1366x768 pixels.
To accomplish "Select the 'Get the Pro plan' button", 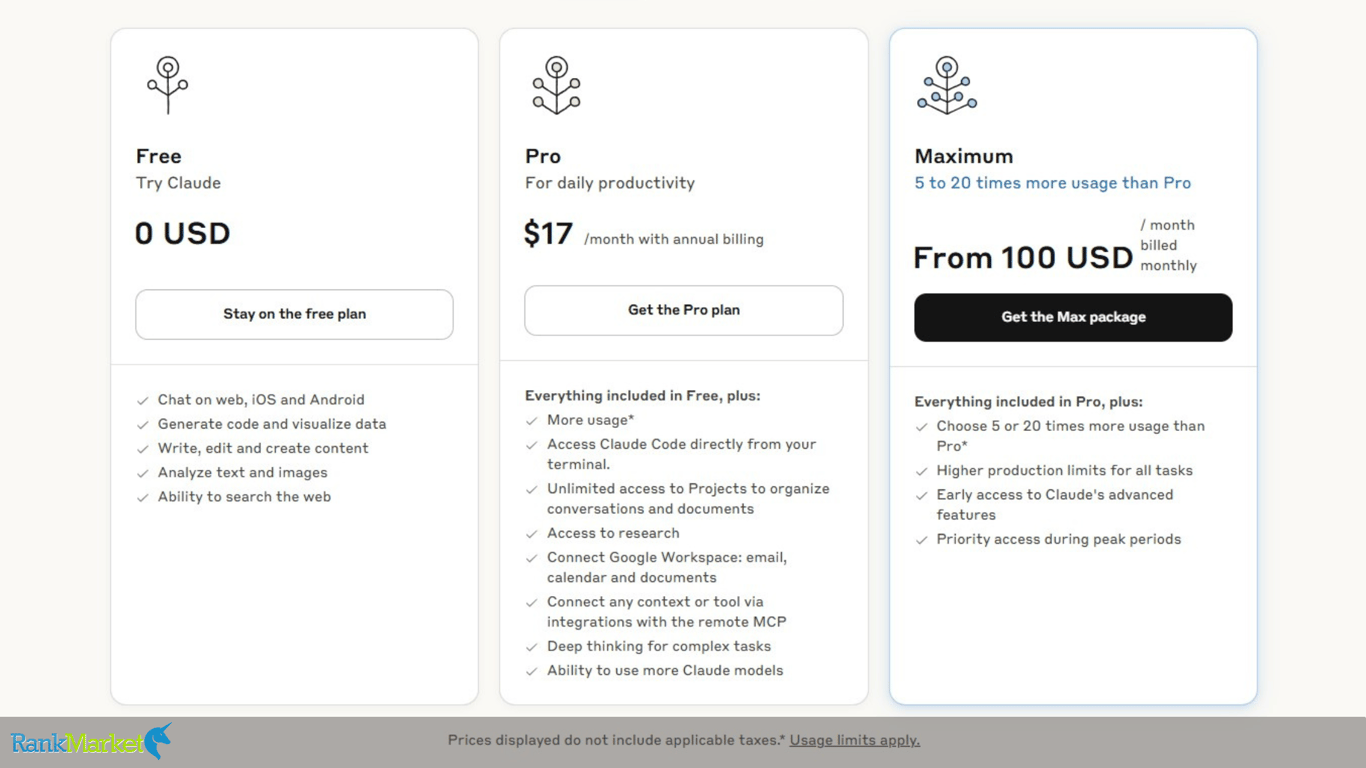I will pos(684,310).
